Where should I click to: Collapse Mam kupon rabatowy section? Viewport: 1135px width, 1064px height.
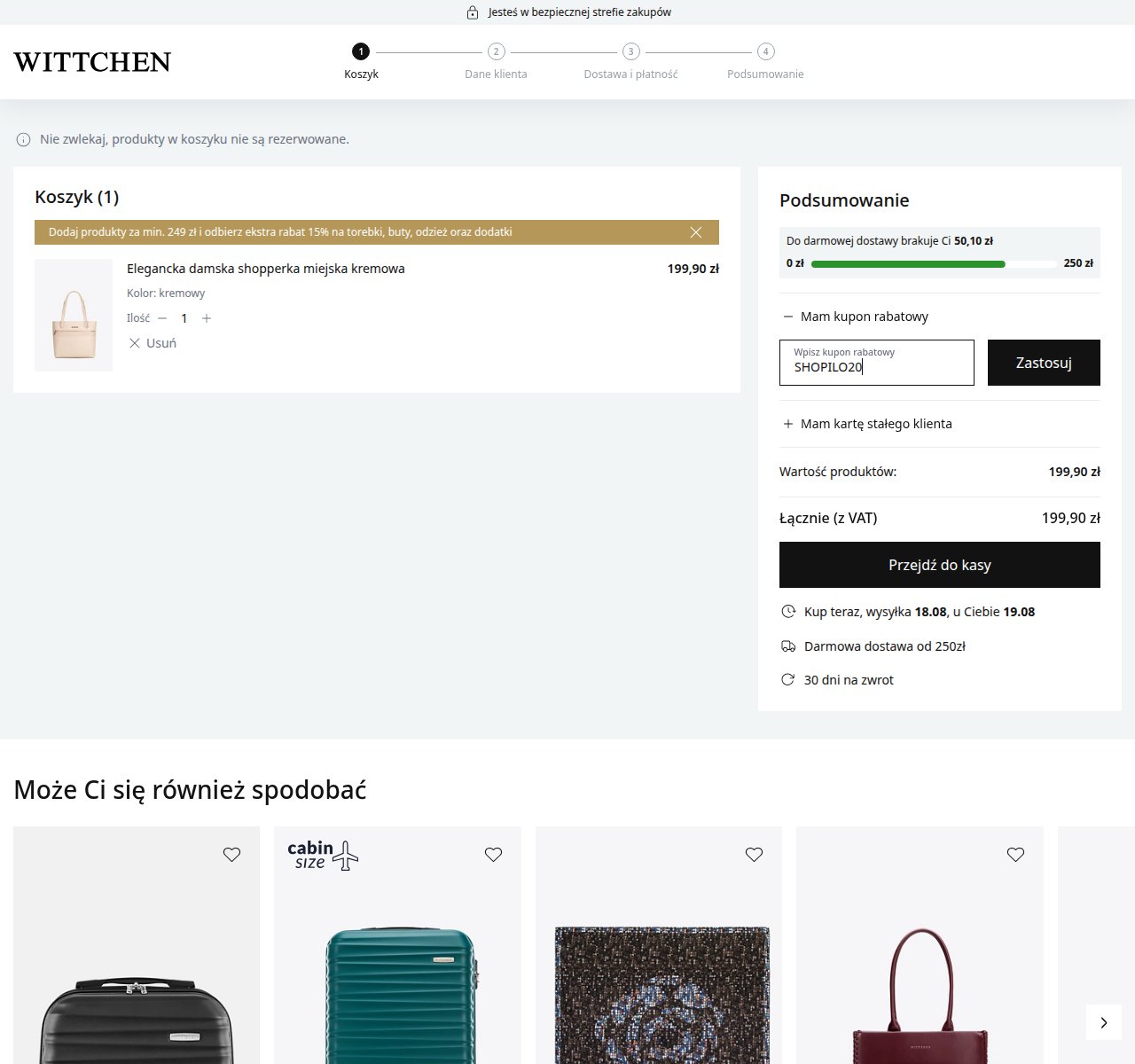pyautogui.click(x=855, y=317)
